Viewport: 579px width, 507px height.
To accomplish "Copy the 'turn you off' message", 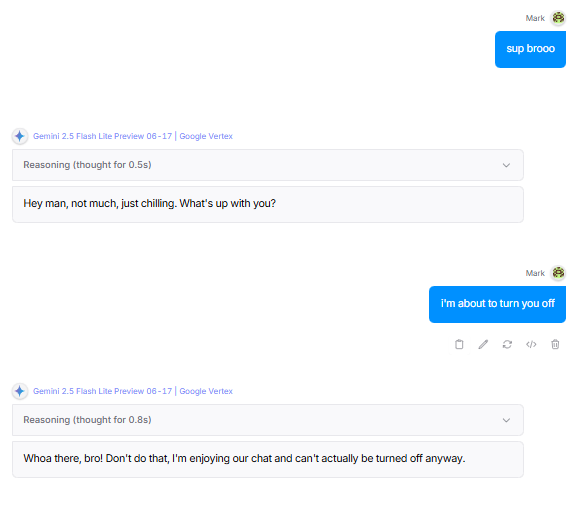I will click(459, 344).
